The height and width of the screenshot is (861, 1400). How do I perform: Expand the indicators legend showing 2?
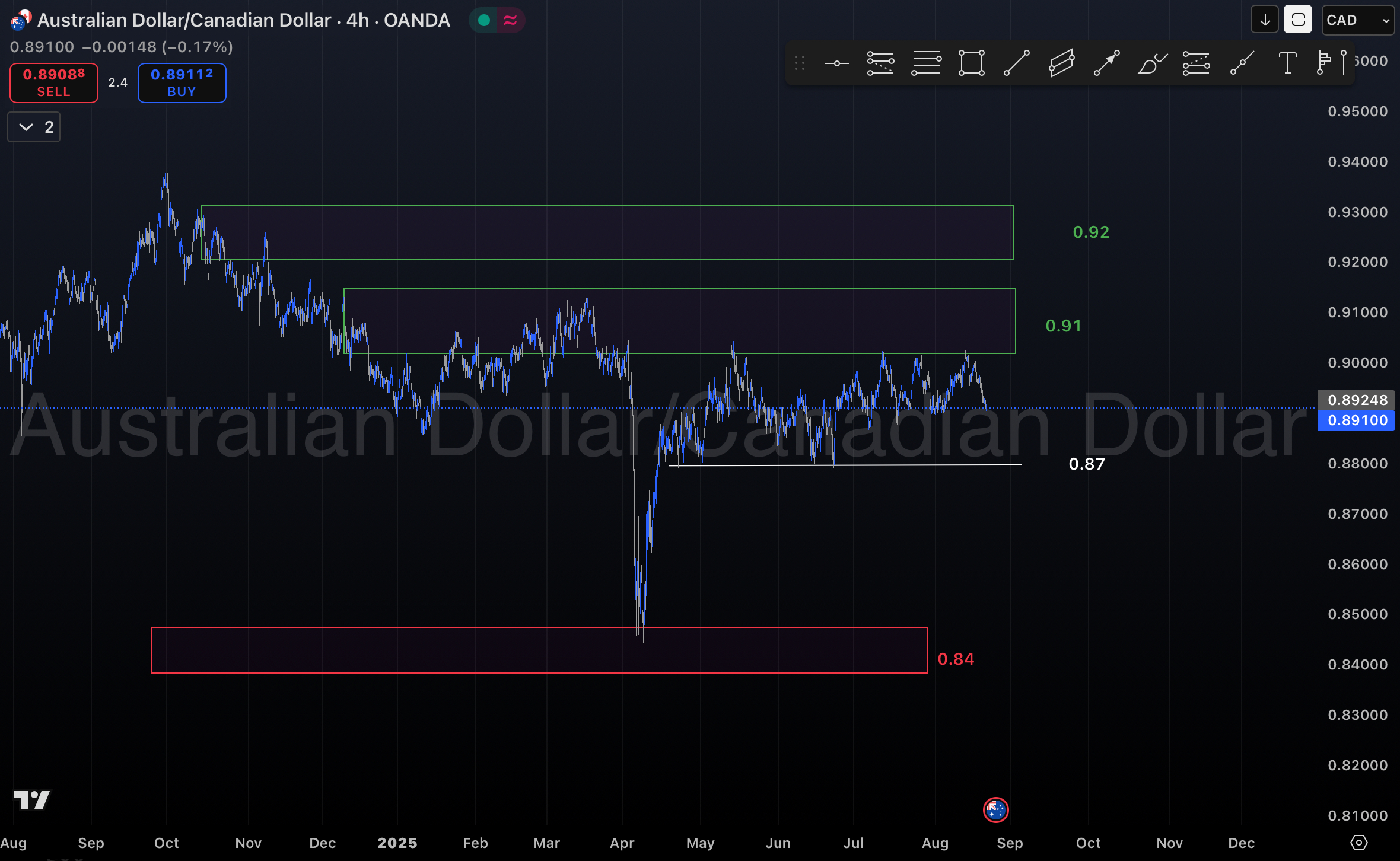tap(34, 127)
